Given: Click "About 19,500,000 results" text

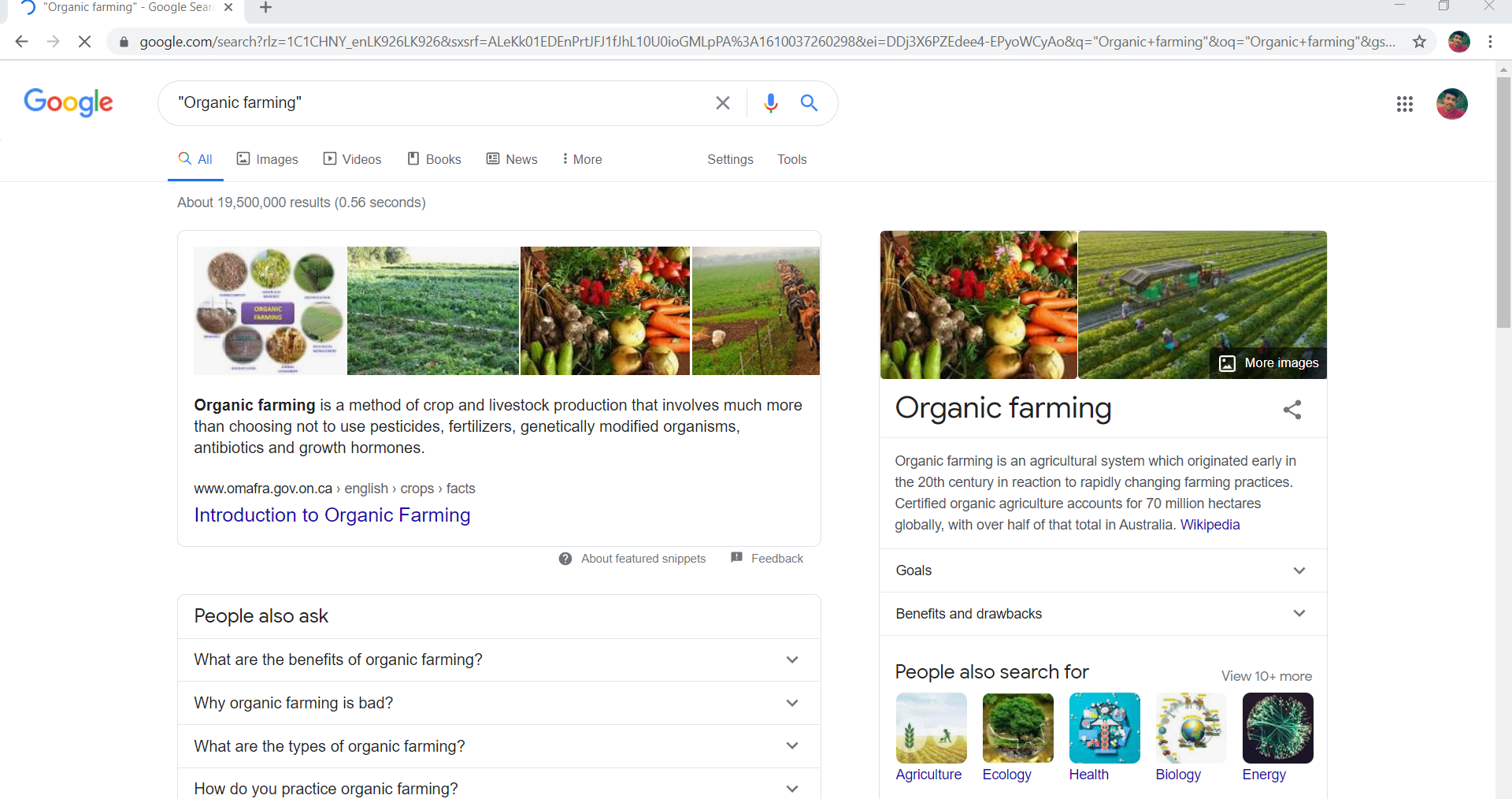Looking at the screenshot, I should pos(254,203).
